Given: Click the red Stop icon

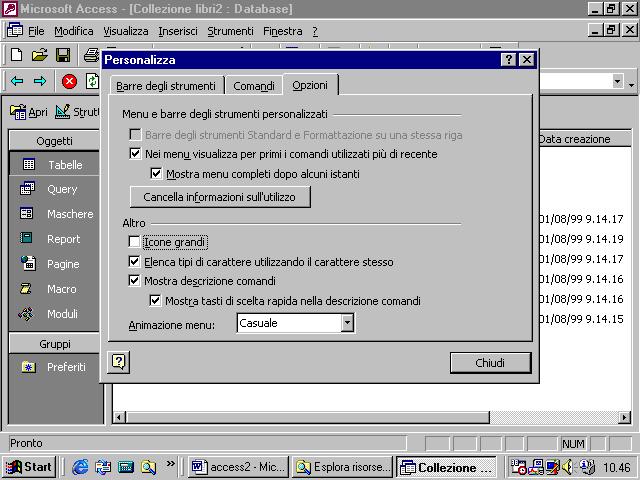Looking at the screenshot, I should [69, 81].
